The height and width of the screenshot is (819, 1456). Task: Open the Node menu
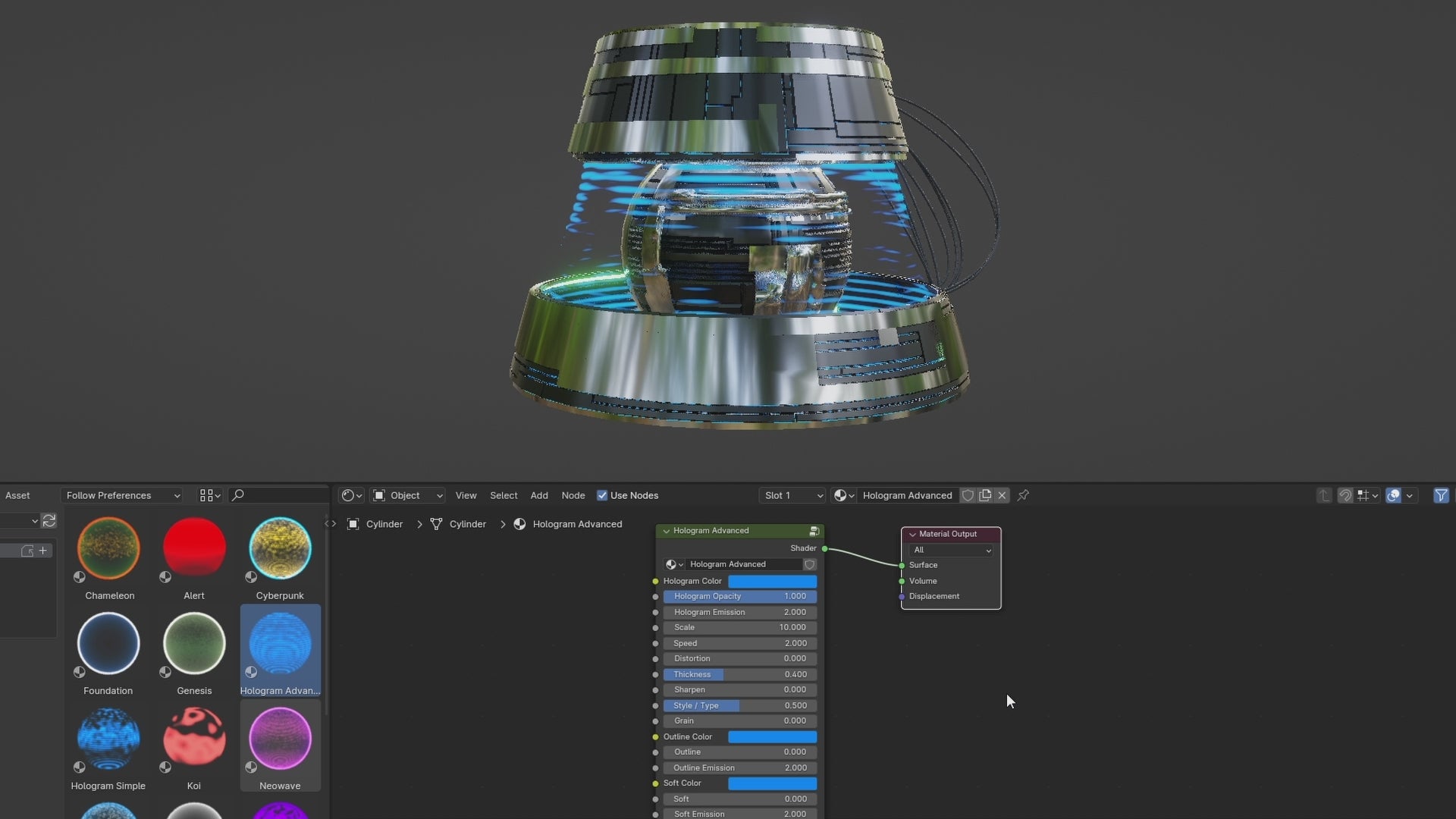(573, 495)
